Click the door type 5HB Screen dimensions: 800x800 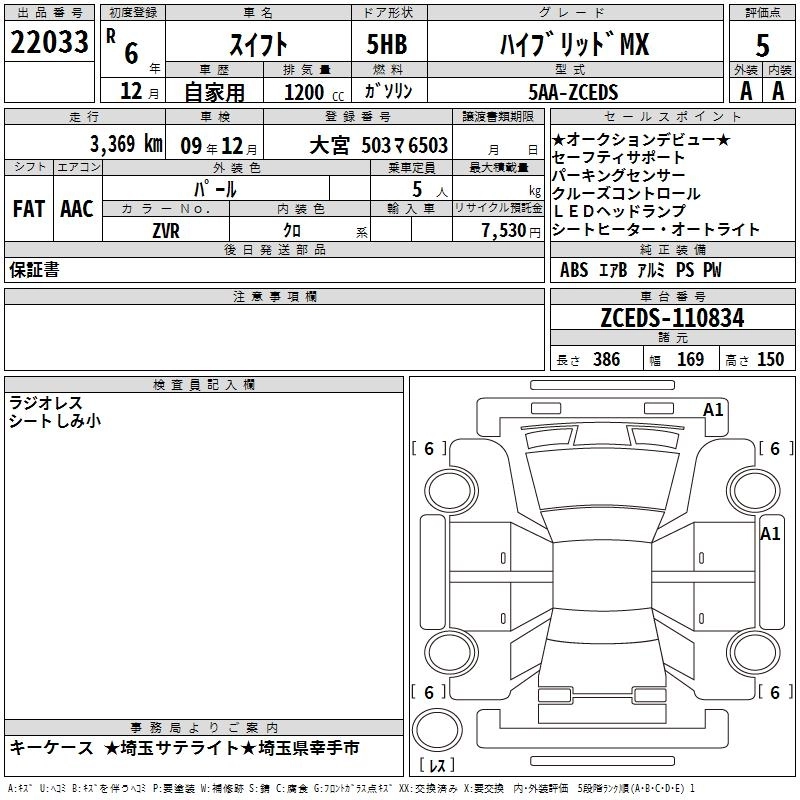tap(387, 44)
